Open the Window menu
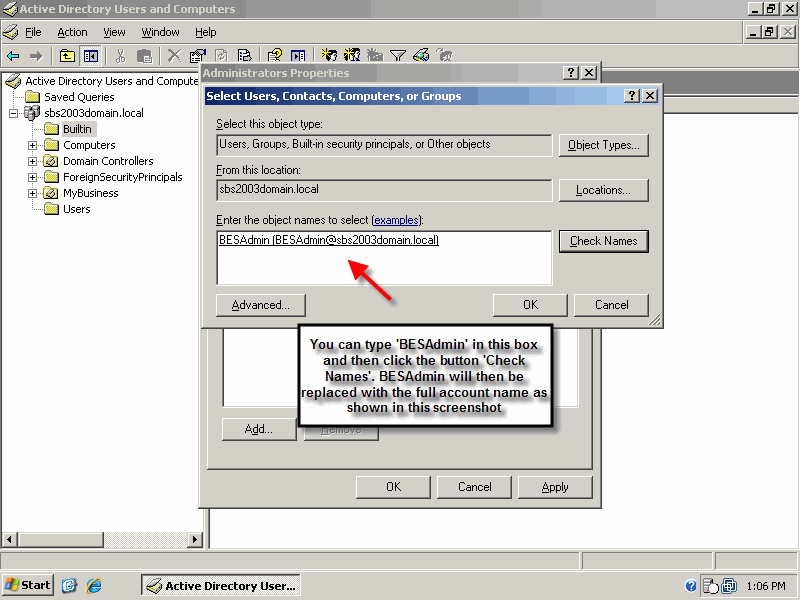 click(x=160, y=32)
